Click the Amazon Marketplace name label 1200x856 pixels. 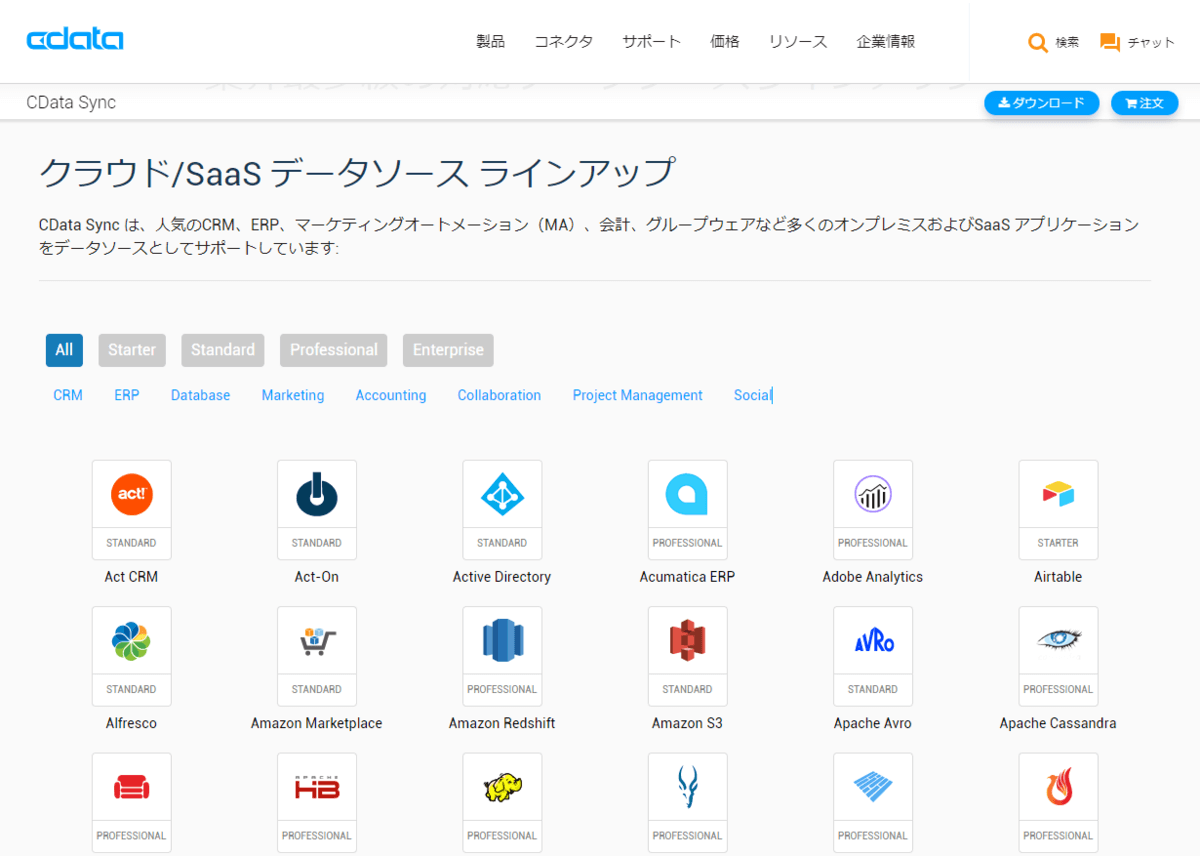click(x=317, y=723)
